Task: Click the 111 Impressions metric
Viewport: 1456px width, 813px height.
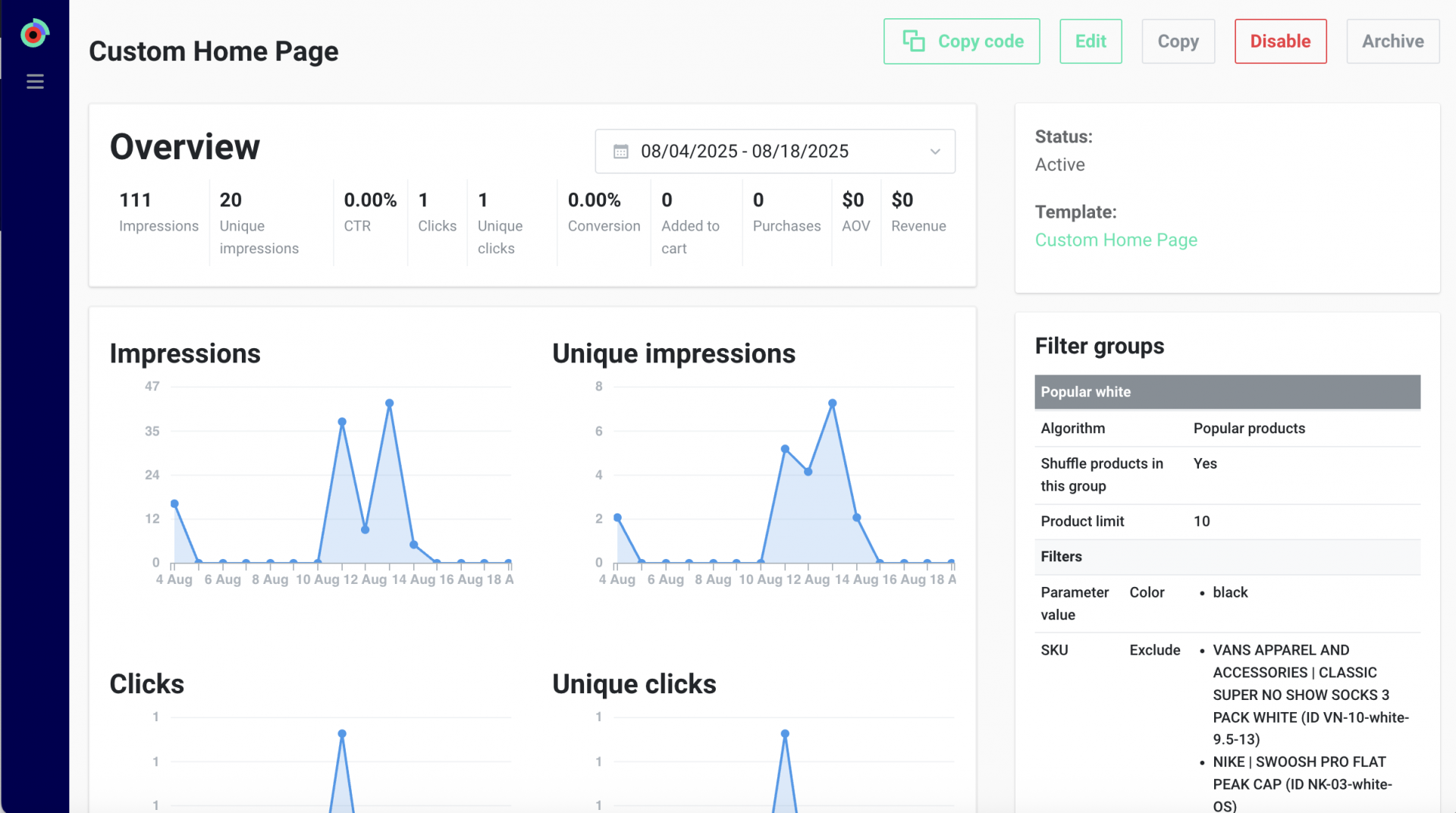Action: click(x=158, y=212)
